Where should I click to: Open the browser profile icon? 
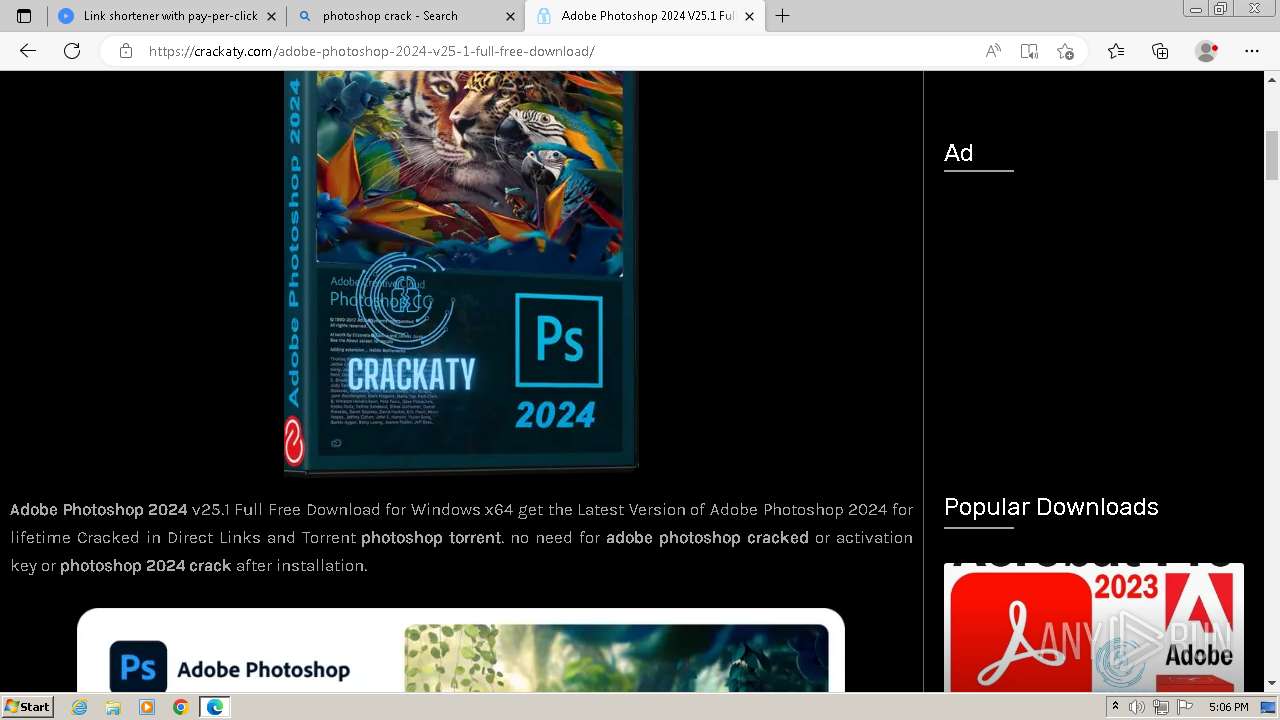pos(1207,51)
